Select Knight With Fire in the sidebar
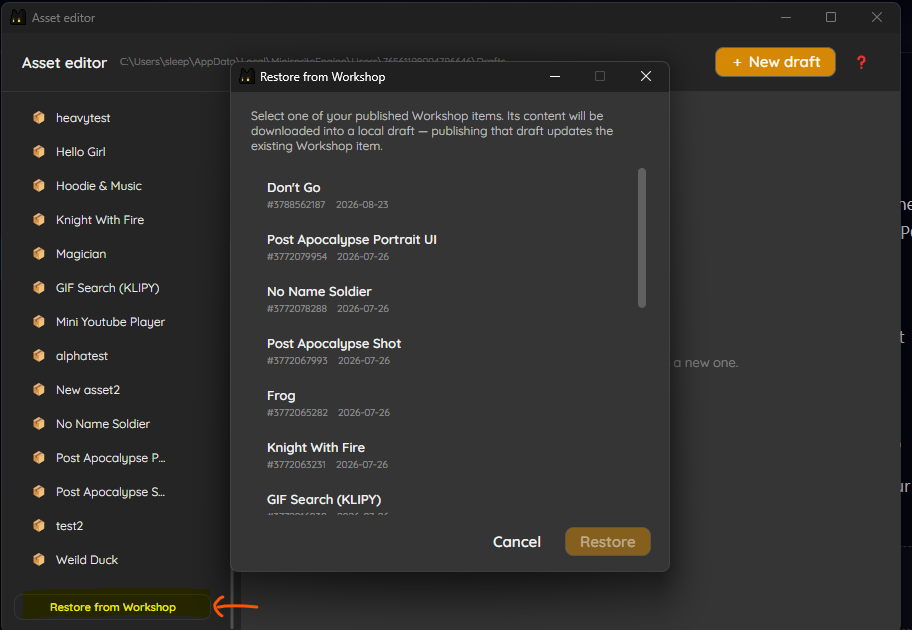912x630 pixels. tap(100, 220)
